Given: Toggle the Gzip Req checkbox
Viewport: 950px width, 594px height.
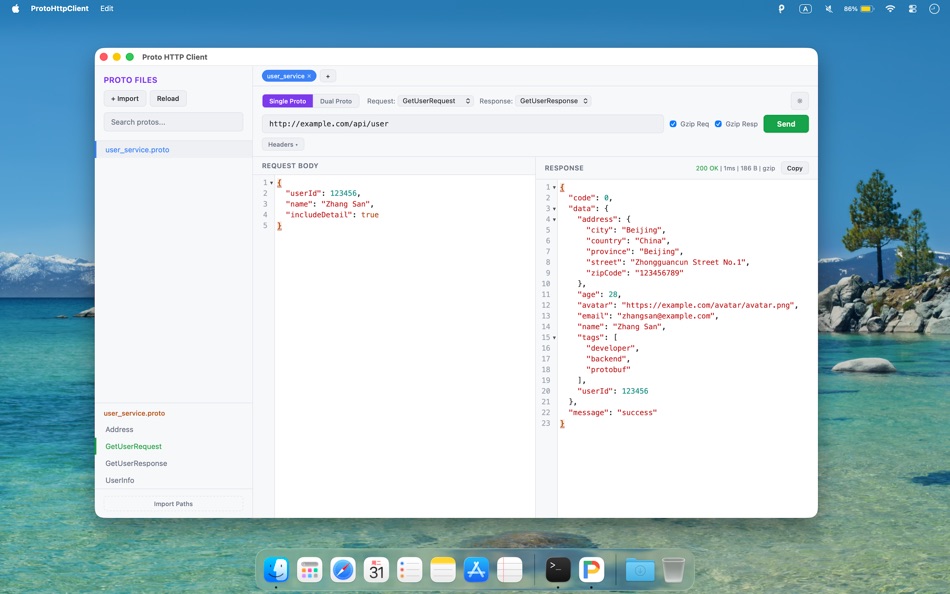Looking at the screenshot, I should pyautogui.click(x=673, y=124).
